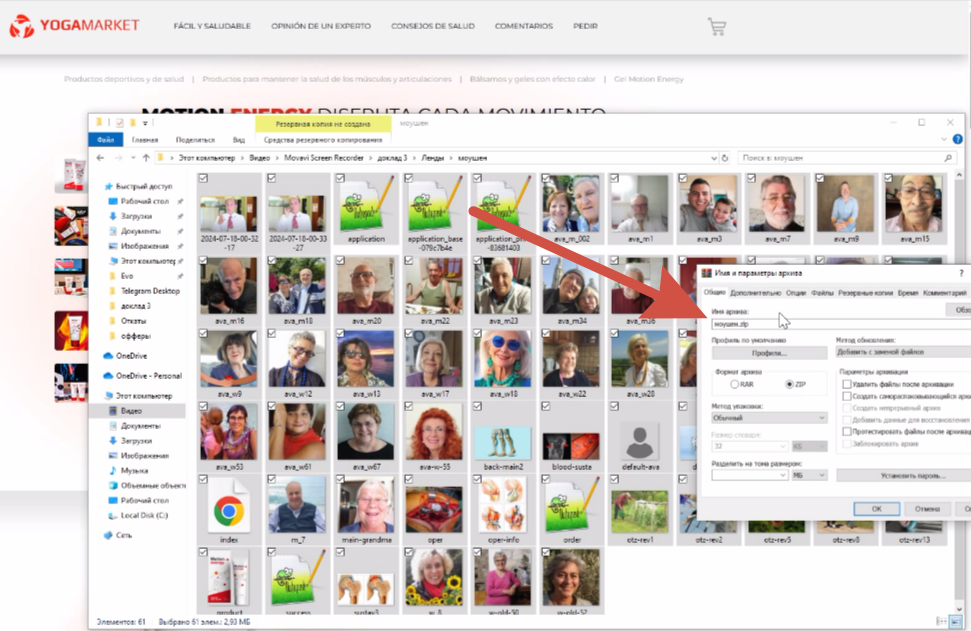Click the YogaMarket logo

tap(74, 26)
